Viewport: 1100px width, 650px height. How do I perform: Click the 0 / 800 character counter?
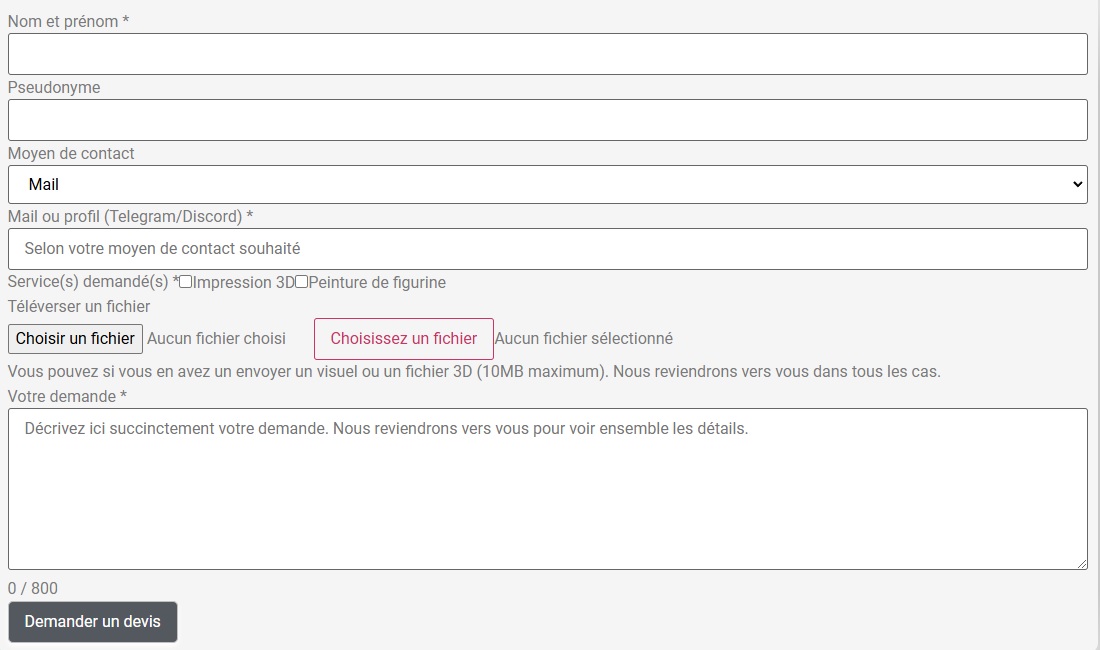click(33, 588)
